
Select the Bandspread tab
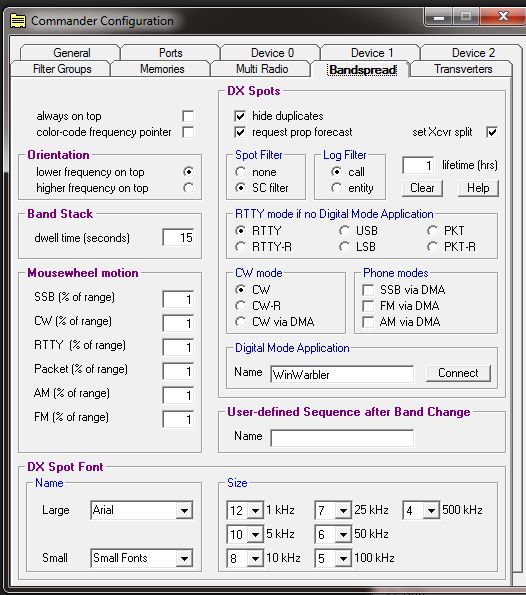362,69
